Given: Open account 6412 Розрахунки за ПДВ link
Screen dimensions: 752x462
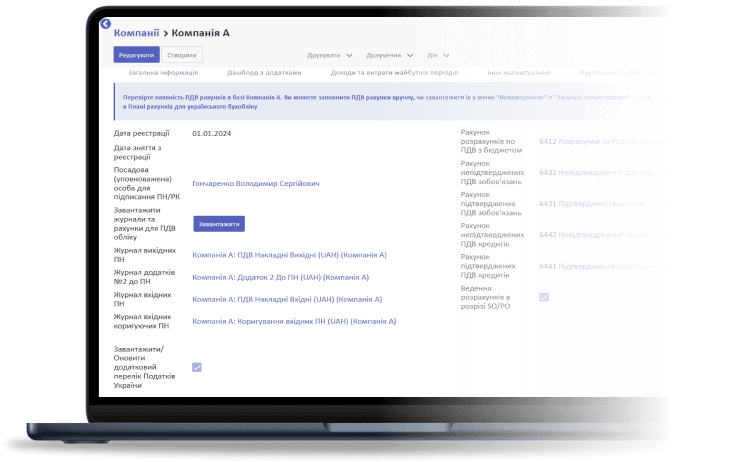Looking at the screenshot, I should (x=605, y=142).
